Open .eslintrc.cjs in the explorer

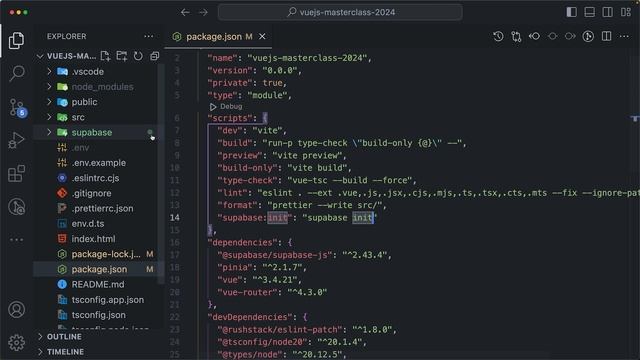click(x=97, y=178)
